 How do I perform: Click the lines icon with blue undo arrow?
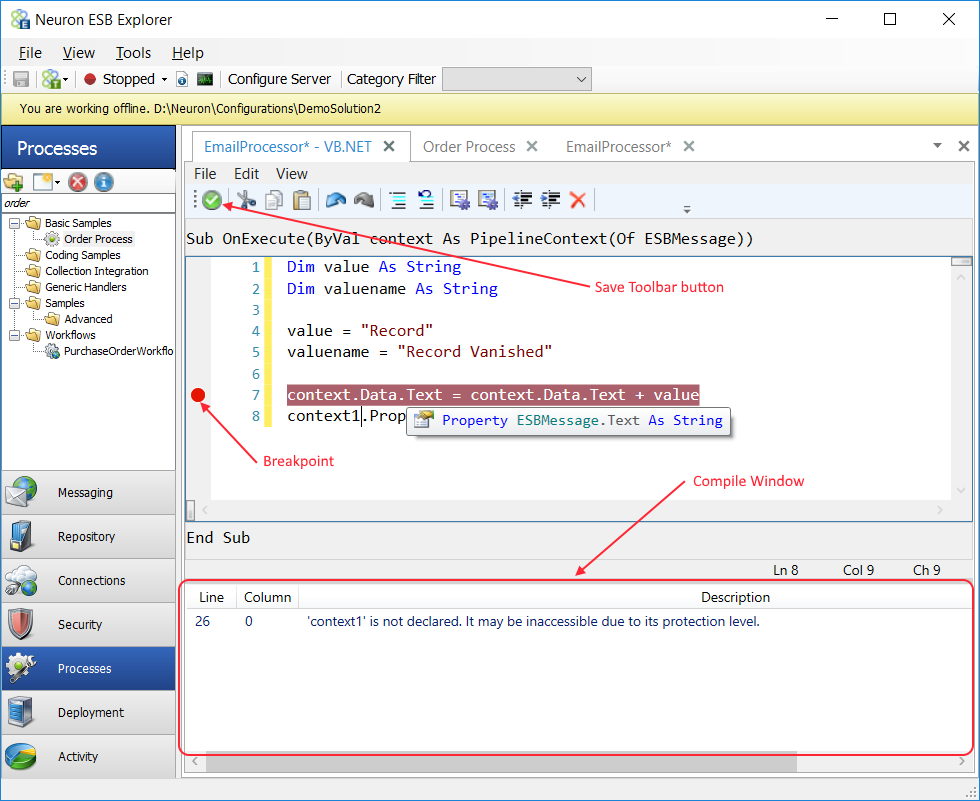point(426,200)
